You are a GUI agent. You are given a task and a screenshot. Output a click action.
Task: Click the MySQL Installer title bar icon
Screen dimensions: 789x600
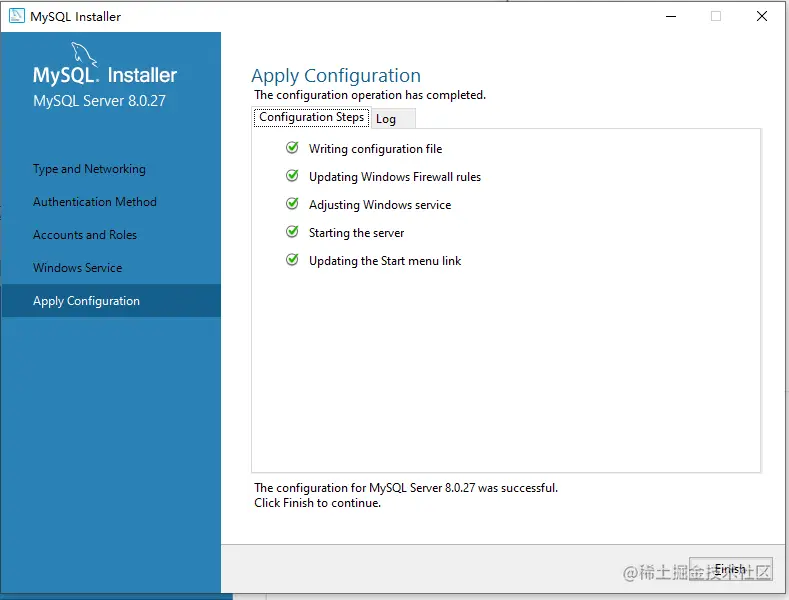click(x=15, y=16)
